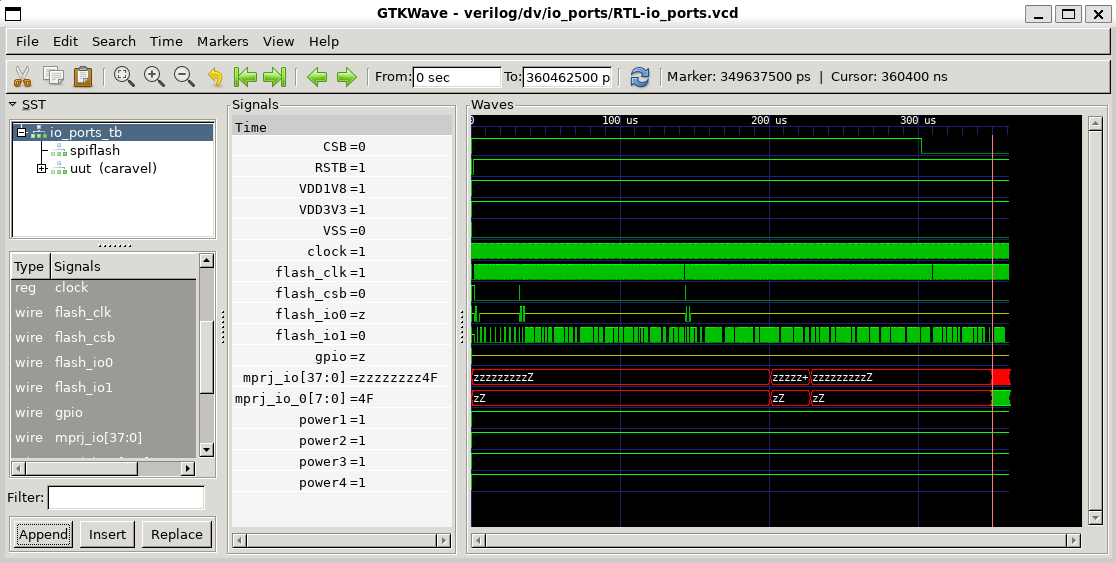Select the mprj_io_0[7:0] =4F signal row
1116x563 pixels.
342,399
